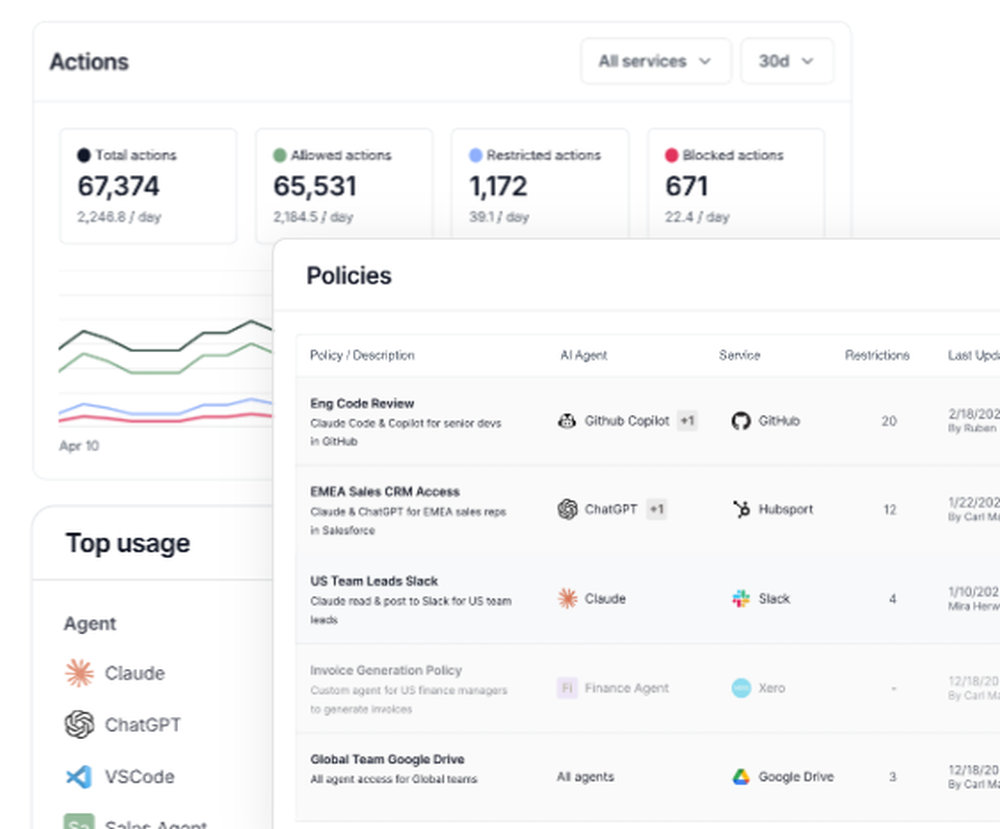Click the Total actions stat card

[148, 186]
